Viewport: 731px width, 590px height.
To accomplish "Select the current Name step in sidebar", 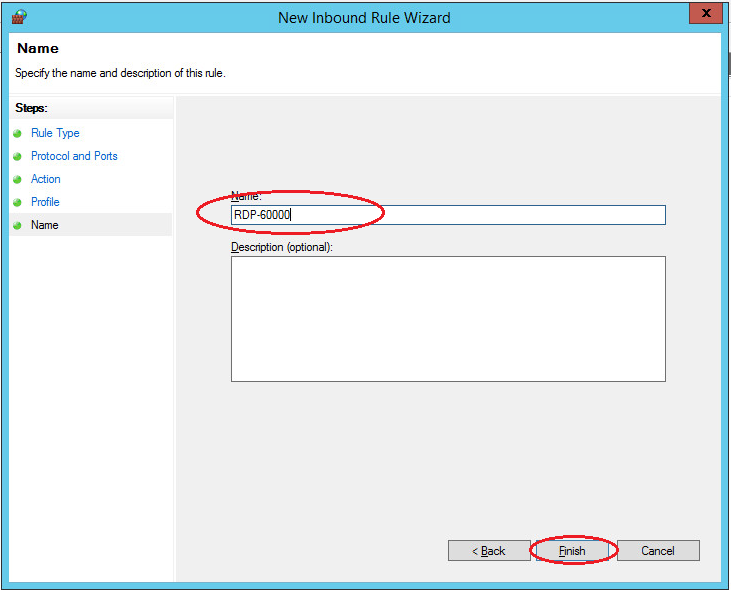I will point(45,225).
